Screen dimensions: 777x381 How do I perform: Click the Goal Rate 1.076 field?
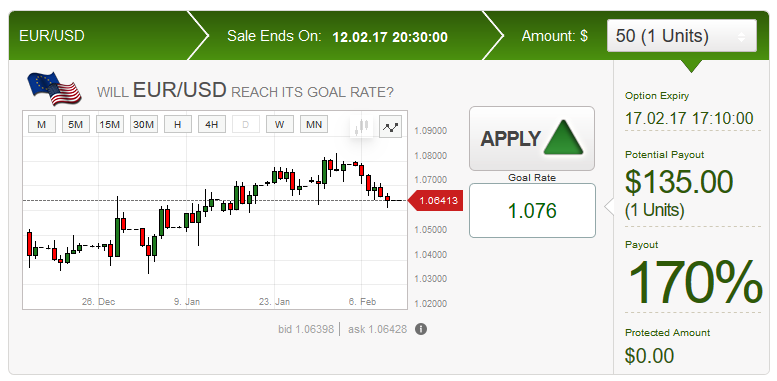(532, 211)
